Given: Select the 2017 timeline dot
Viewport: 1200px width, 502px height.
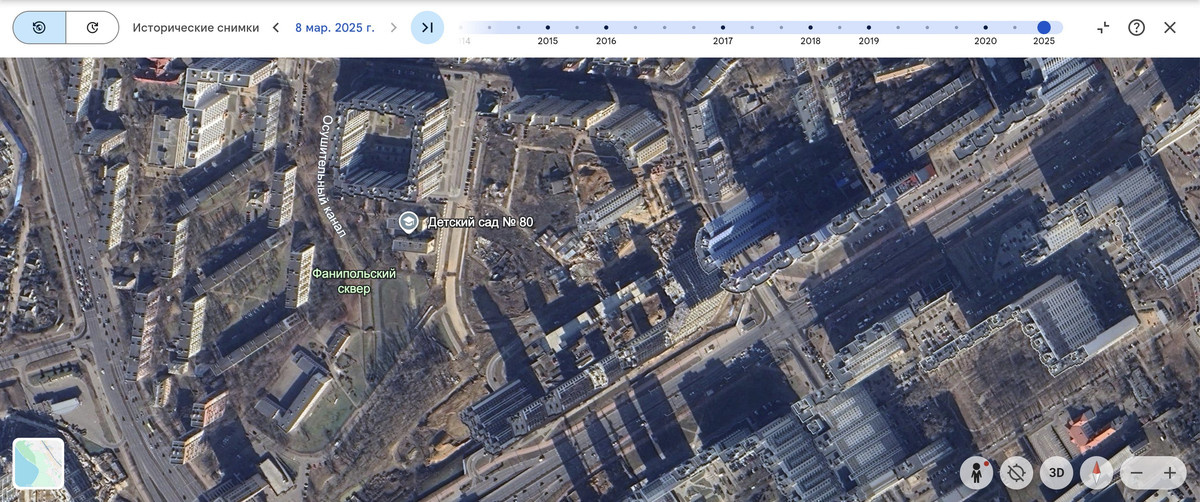Looking at the screenshot, I should 723,28.
